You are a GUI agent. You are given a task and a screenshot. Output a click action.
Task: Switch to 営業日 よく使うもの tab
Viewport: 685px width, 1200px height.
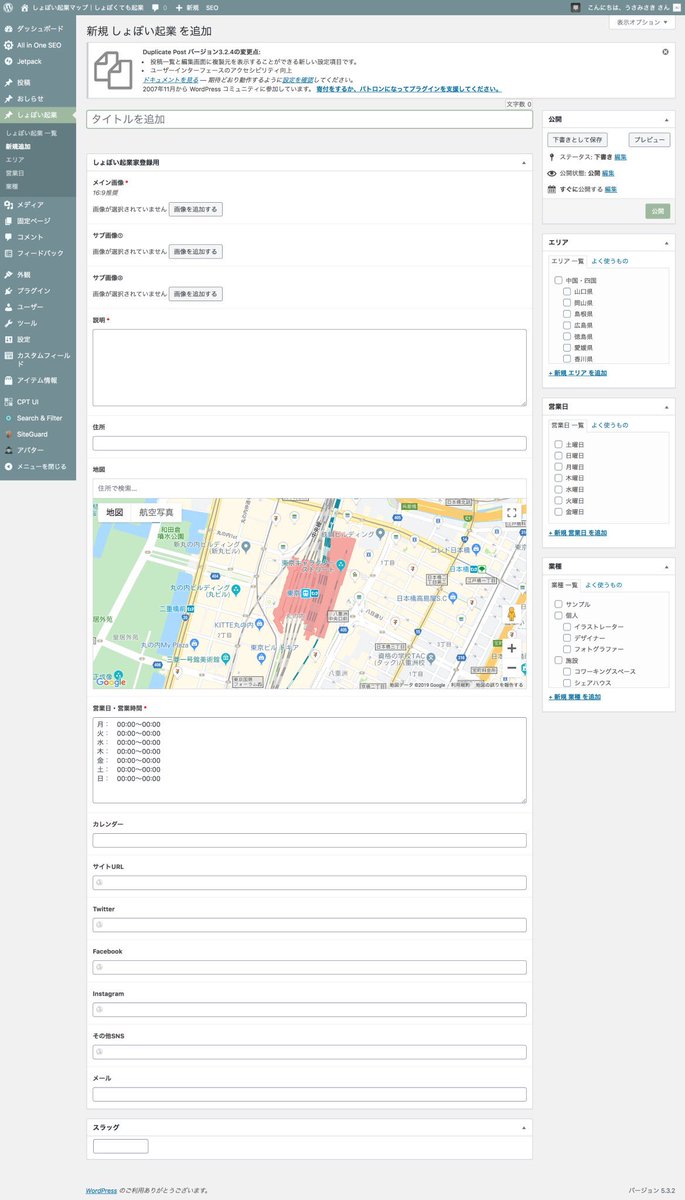(610, 425)
